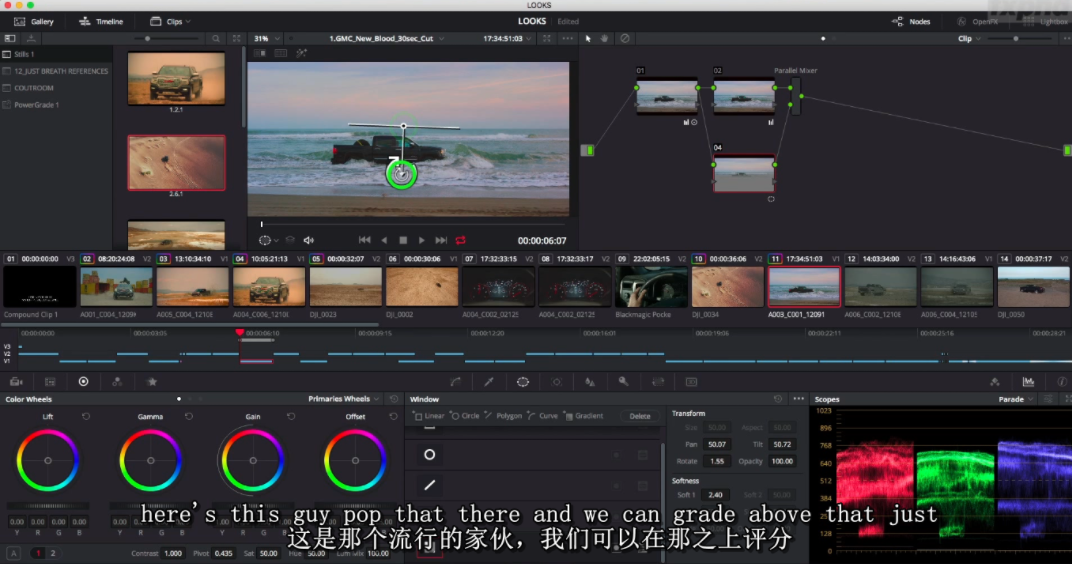Toggle loop playback in the viewer
This screenshot has height=564, width=1072.
pyautogui.click(x=461, y=240)
